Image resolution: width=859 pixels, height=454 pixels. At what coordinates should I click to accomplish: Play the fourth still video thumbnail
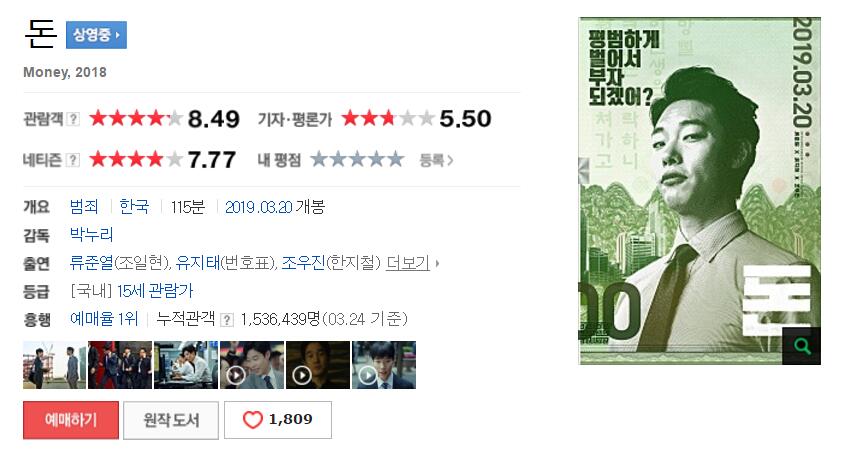(x=252, y=365)
